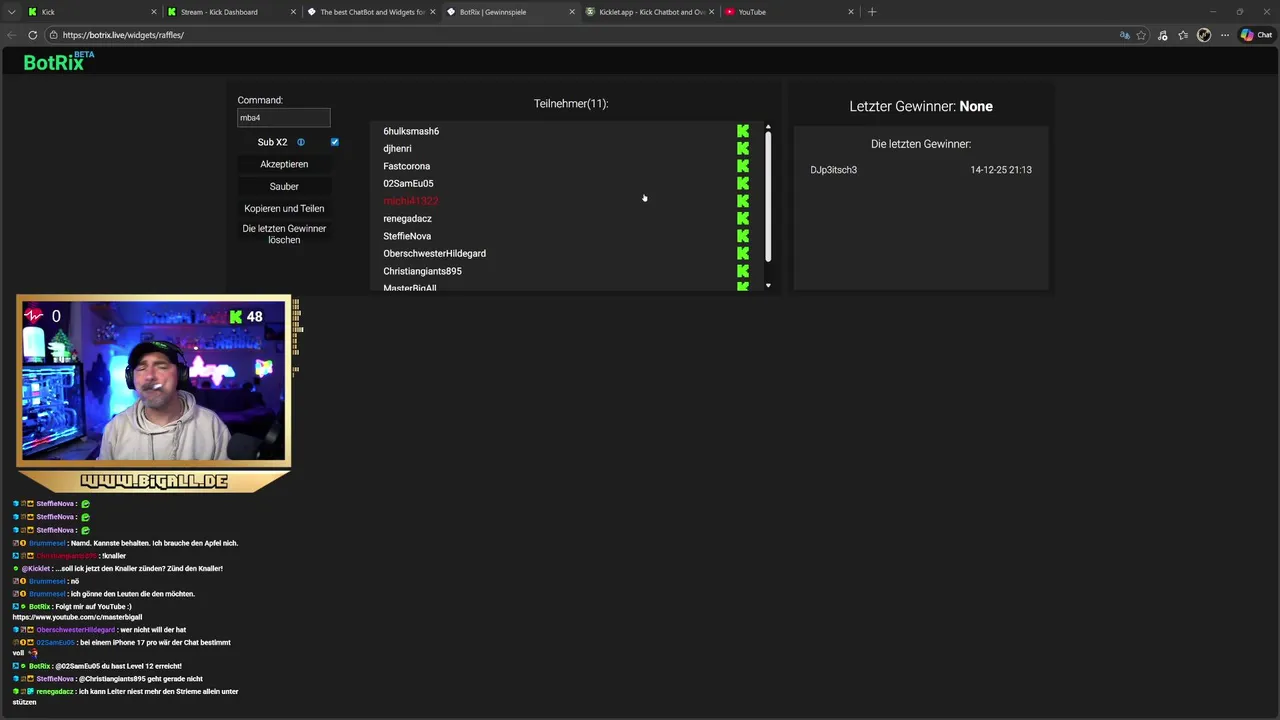This screenshot has height=720, width=1280.
Task: Select SteffieNova in the Teilnehmer list
Action: click(407, 236)
